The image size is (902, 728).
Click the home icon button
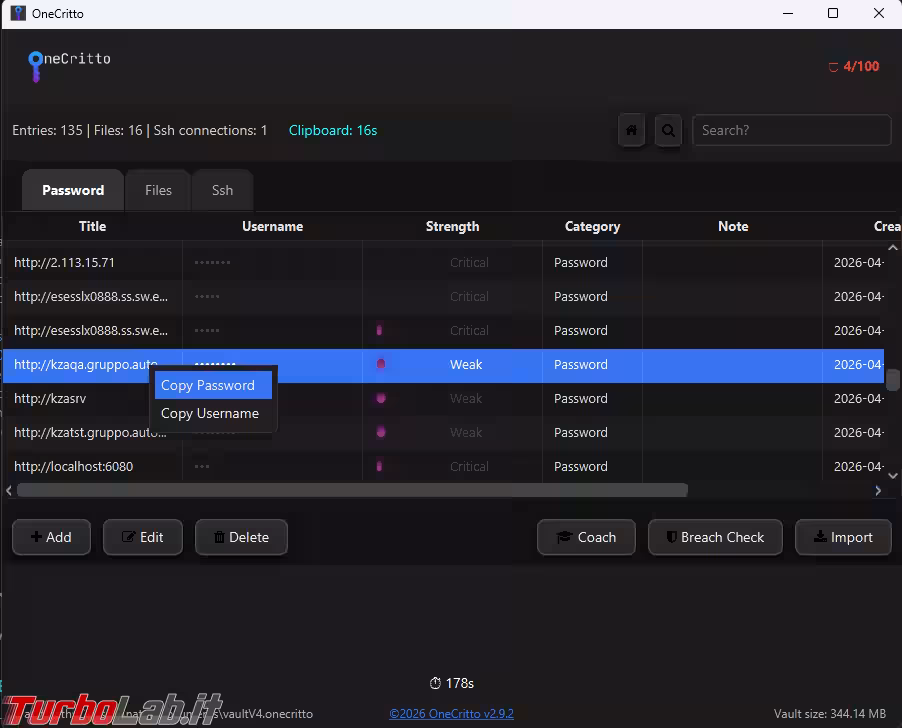[631, 130]
